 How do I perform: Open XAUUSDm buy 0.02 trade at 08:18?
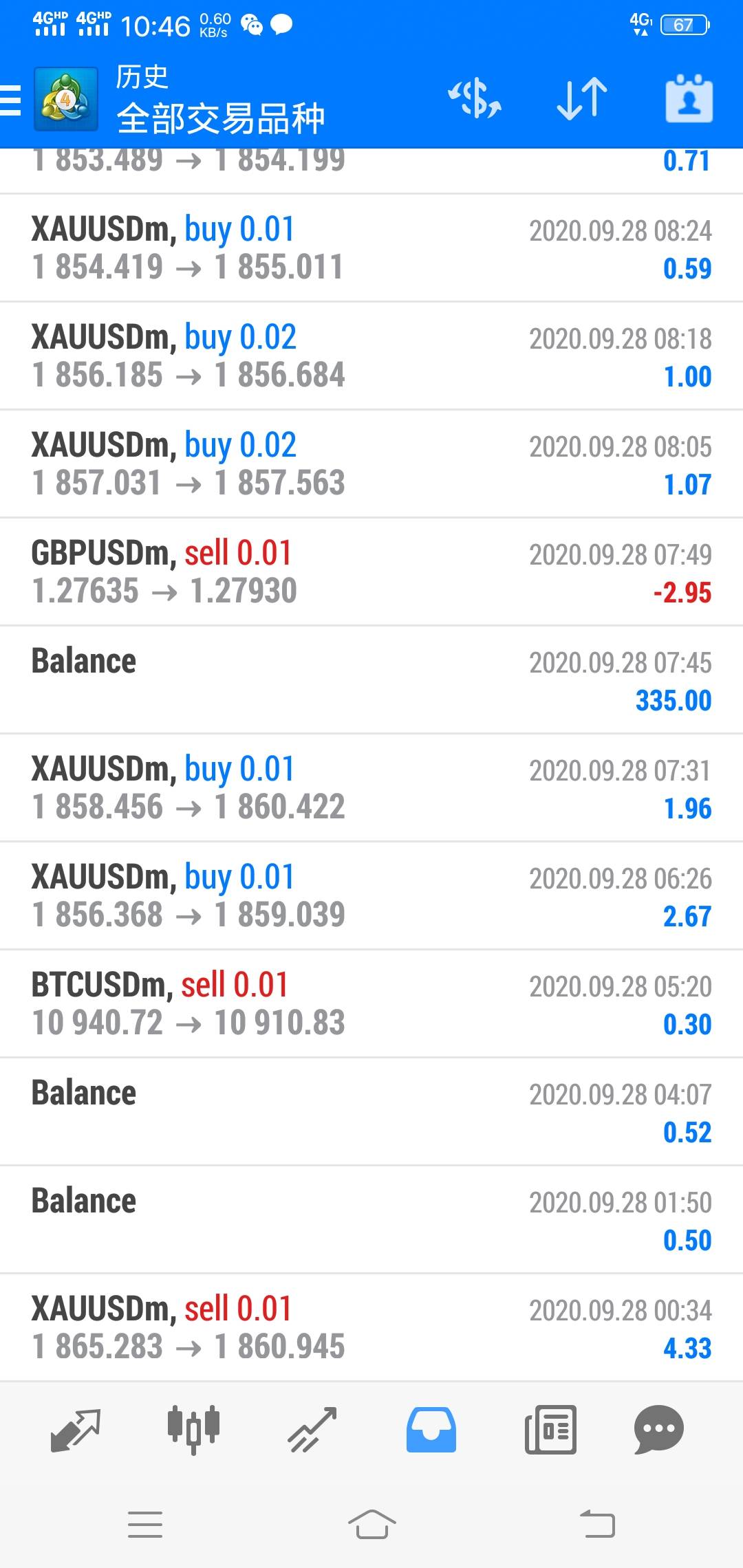pos(371,356)
